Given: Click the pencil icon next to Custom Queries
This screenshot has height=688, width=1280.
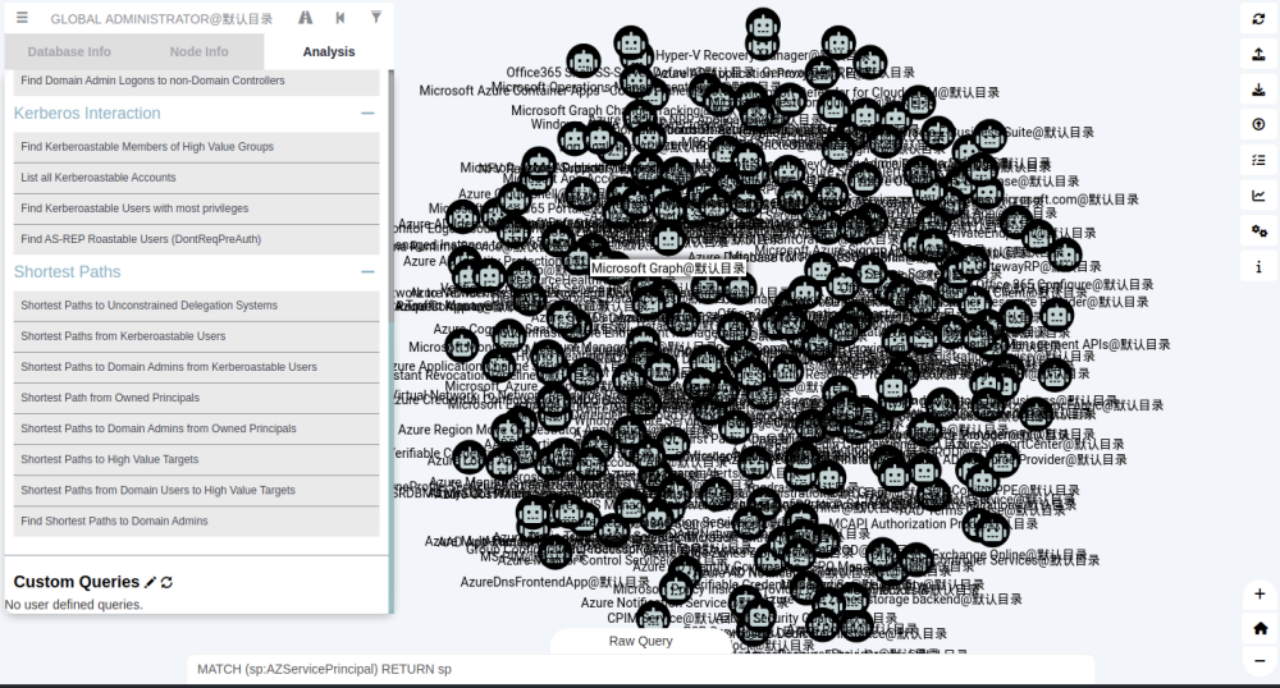Looking at the screenshot, I should click(x=151, y=582).
